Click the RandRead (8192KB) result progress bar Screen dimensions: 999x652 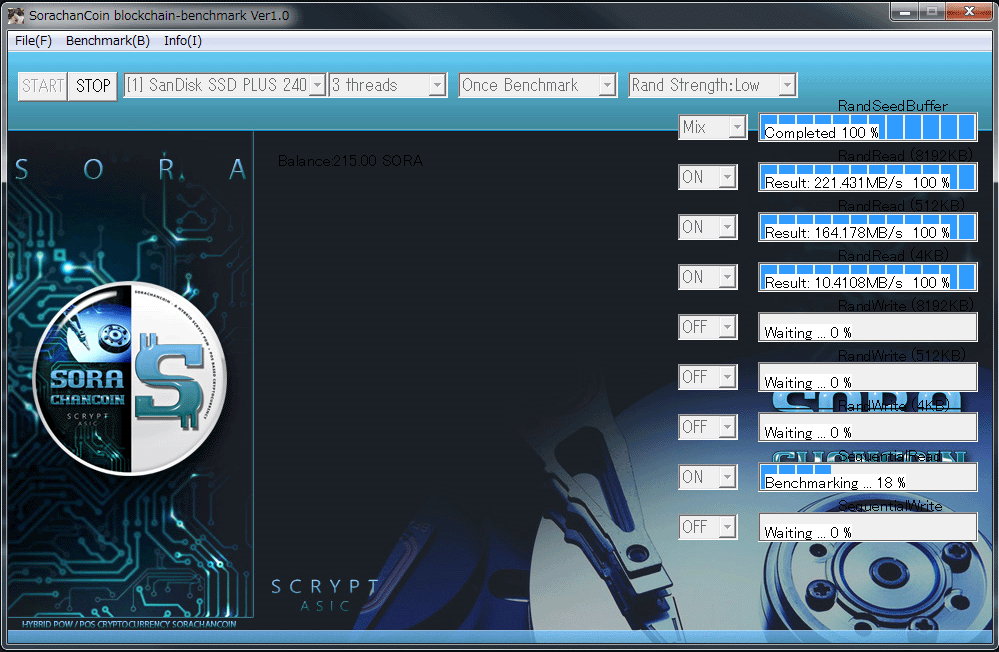click(x=868, y=177)
